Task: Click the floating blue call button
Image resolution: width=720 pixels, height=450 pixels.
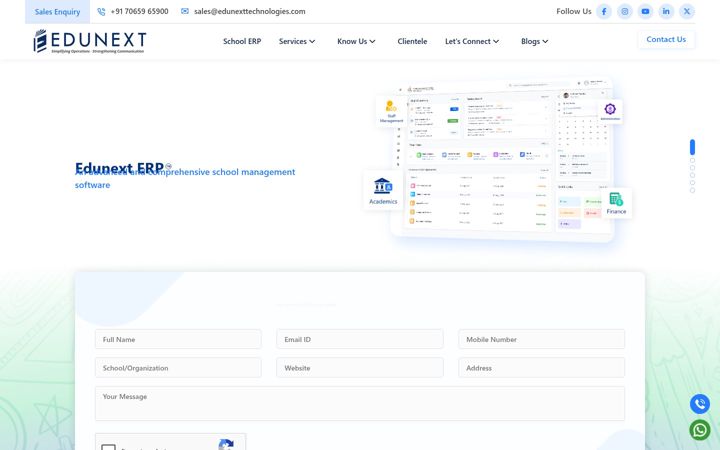Action: (700, 404)
